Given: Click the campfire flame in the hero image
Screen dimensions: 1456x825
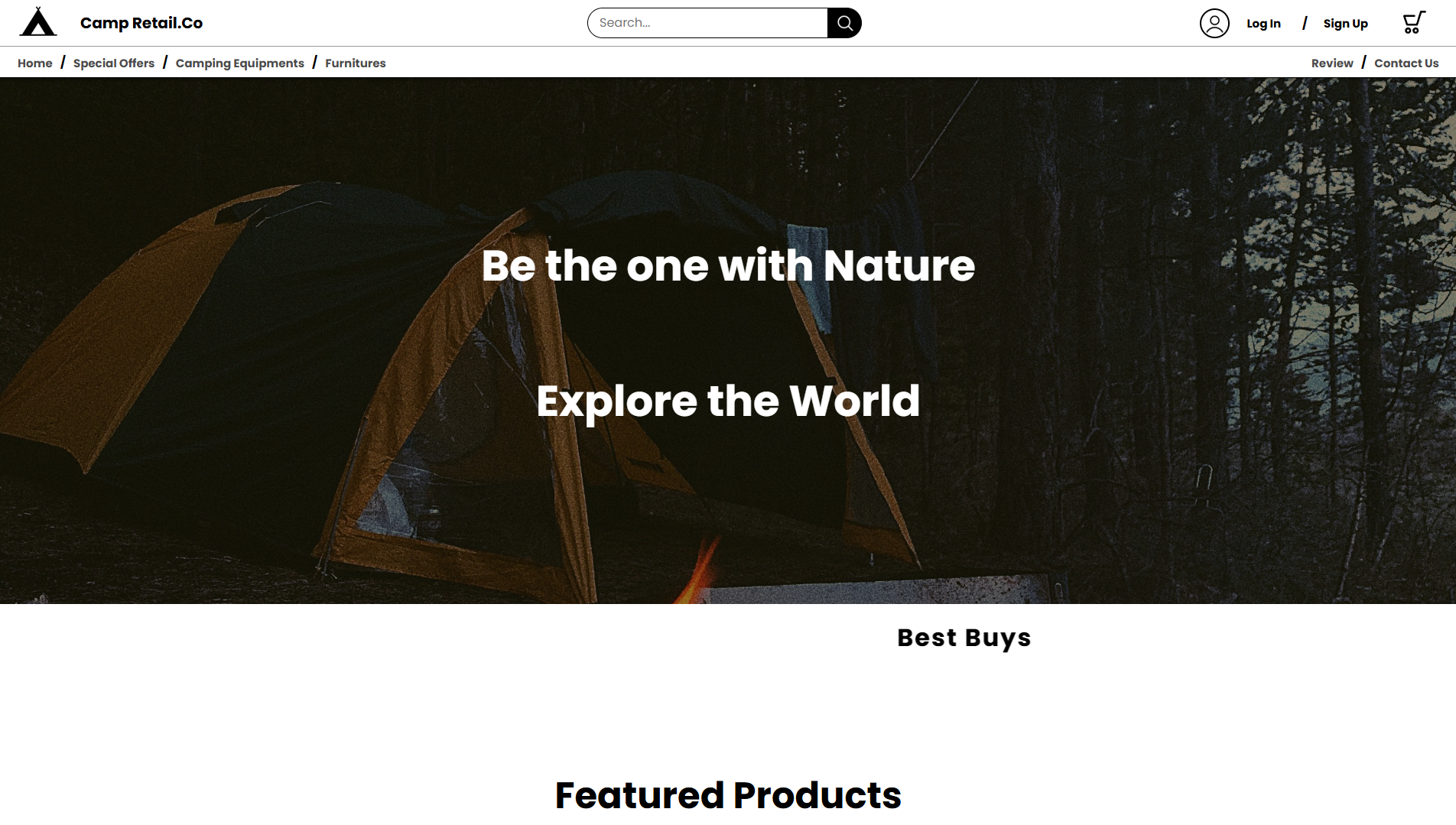Looking at the screenshot, I should coord(696,573).
